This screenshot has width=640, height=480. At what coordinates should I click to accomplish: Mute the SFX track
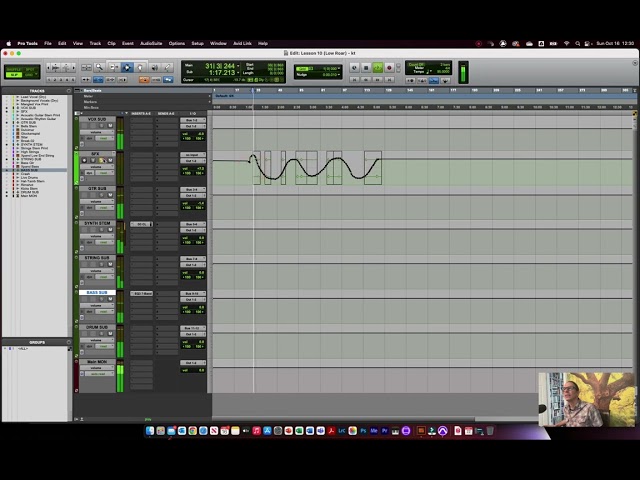(110, 160)
